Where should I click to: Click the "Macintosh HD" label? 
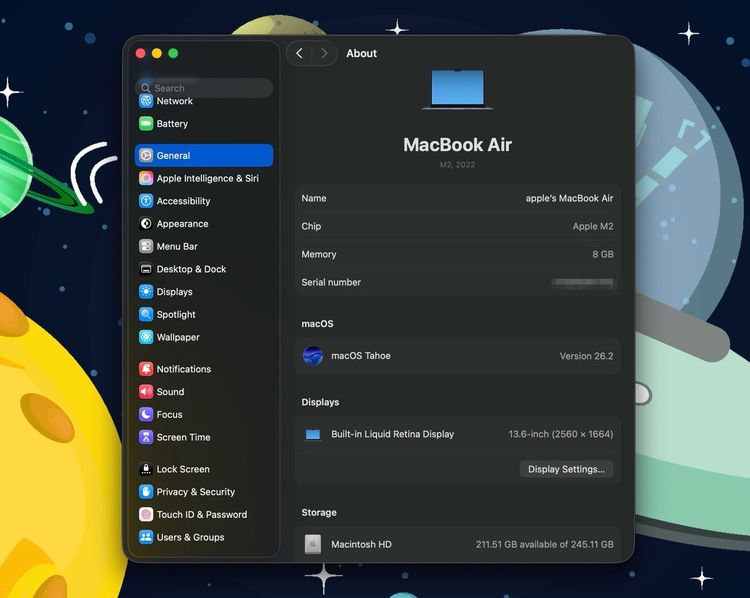click(x=361, y=544)
